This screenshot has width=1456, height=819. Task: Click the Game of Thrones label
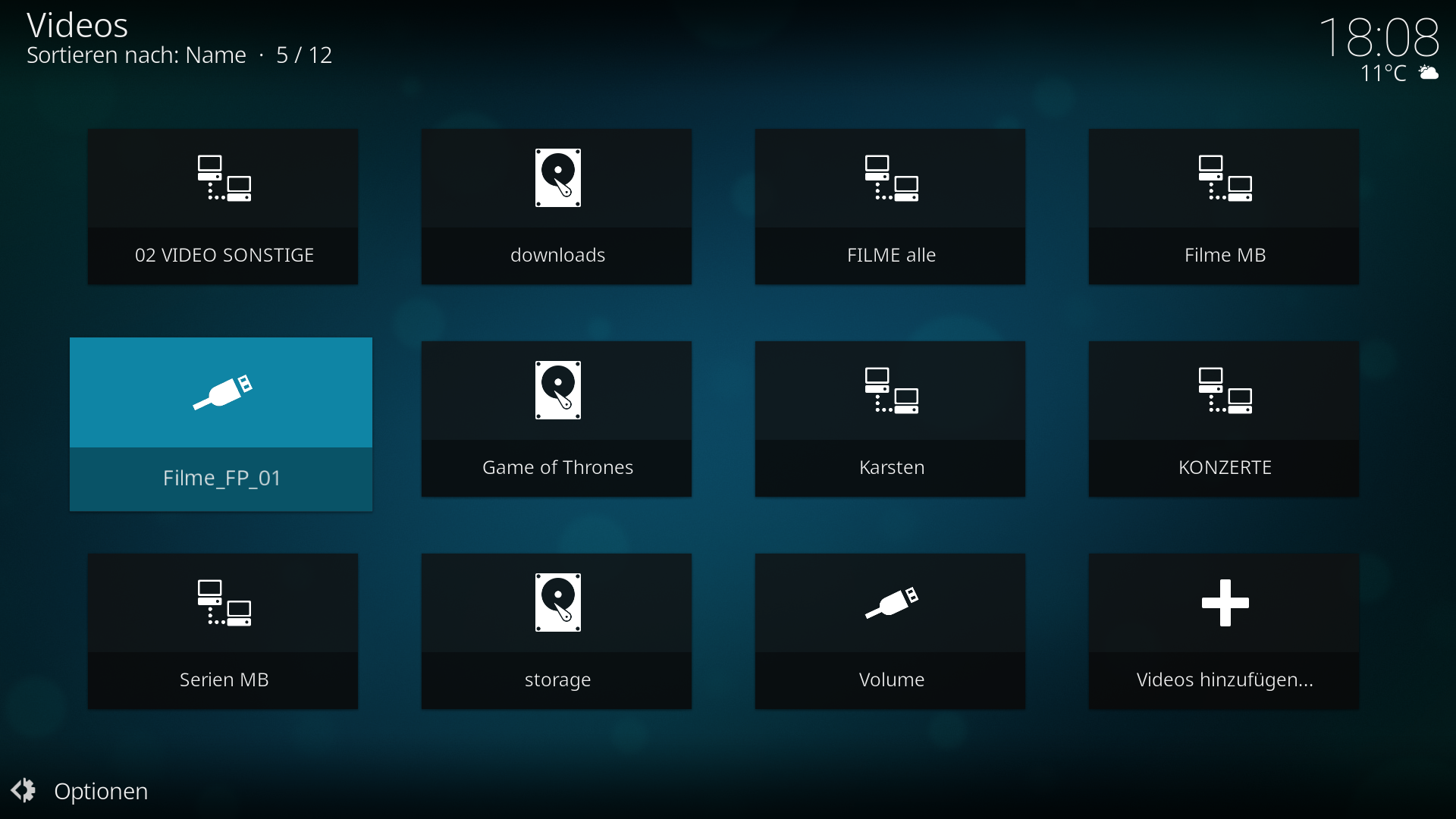coord(557,467)
